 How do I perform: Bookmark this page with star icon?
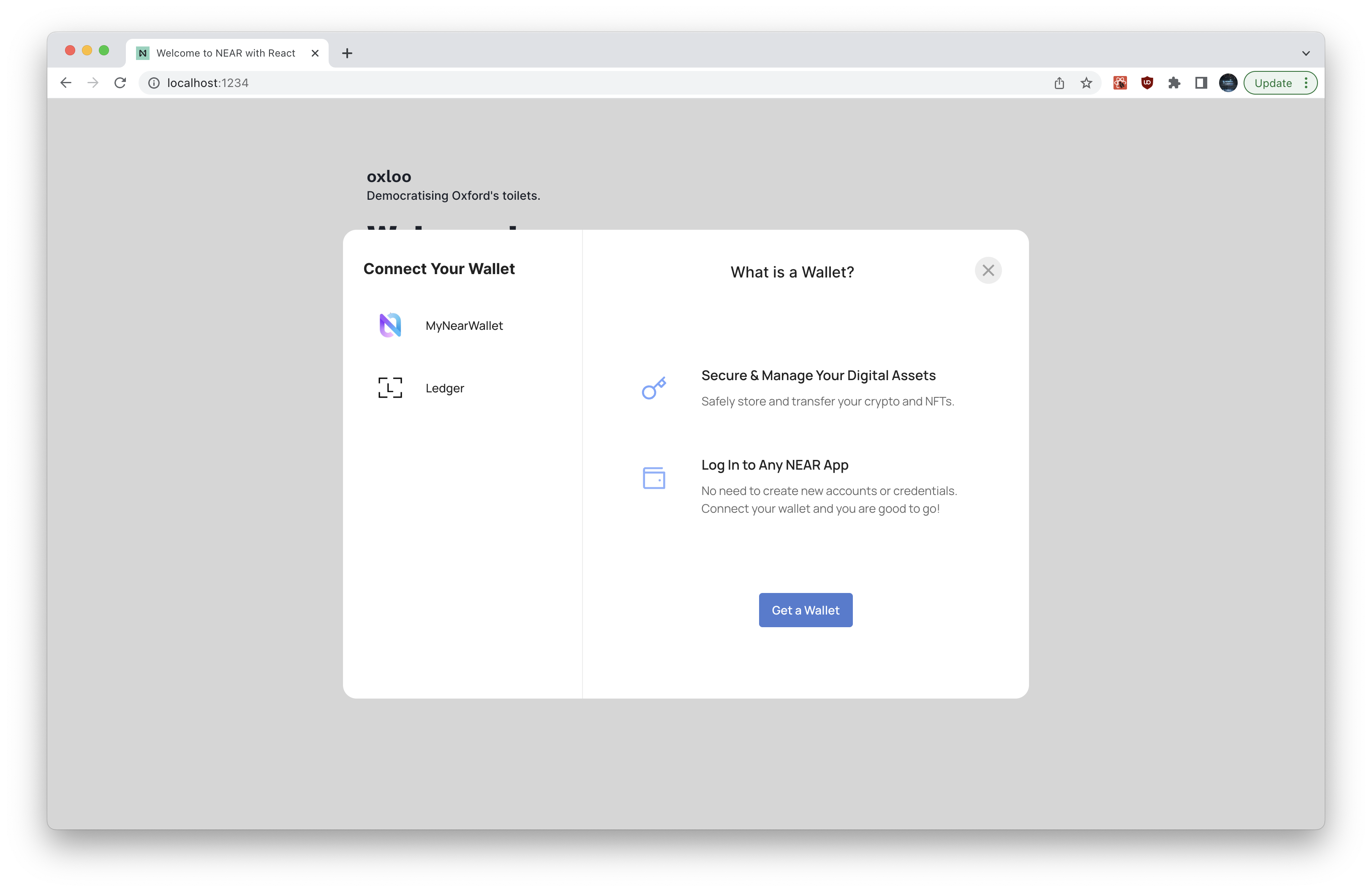pos(1086,83)
